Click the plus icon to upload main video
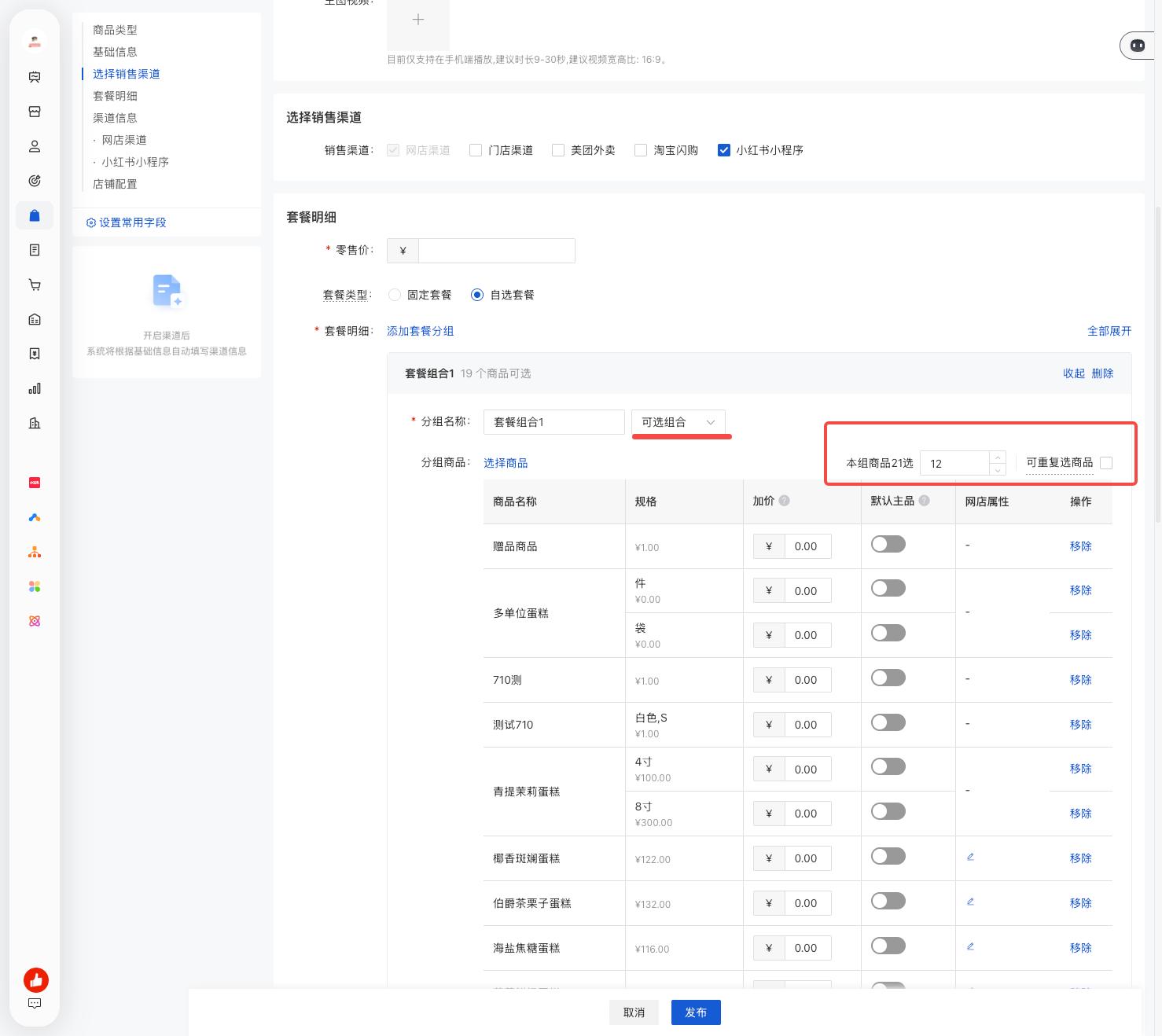 (418, 20)
